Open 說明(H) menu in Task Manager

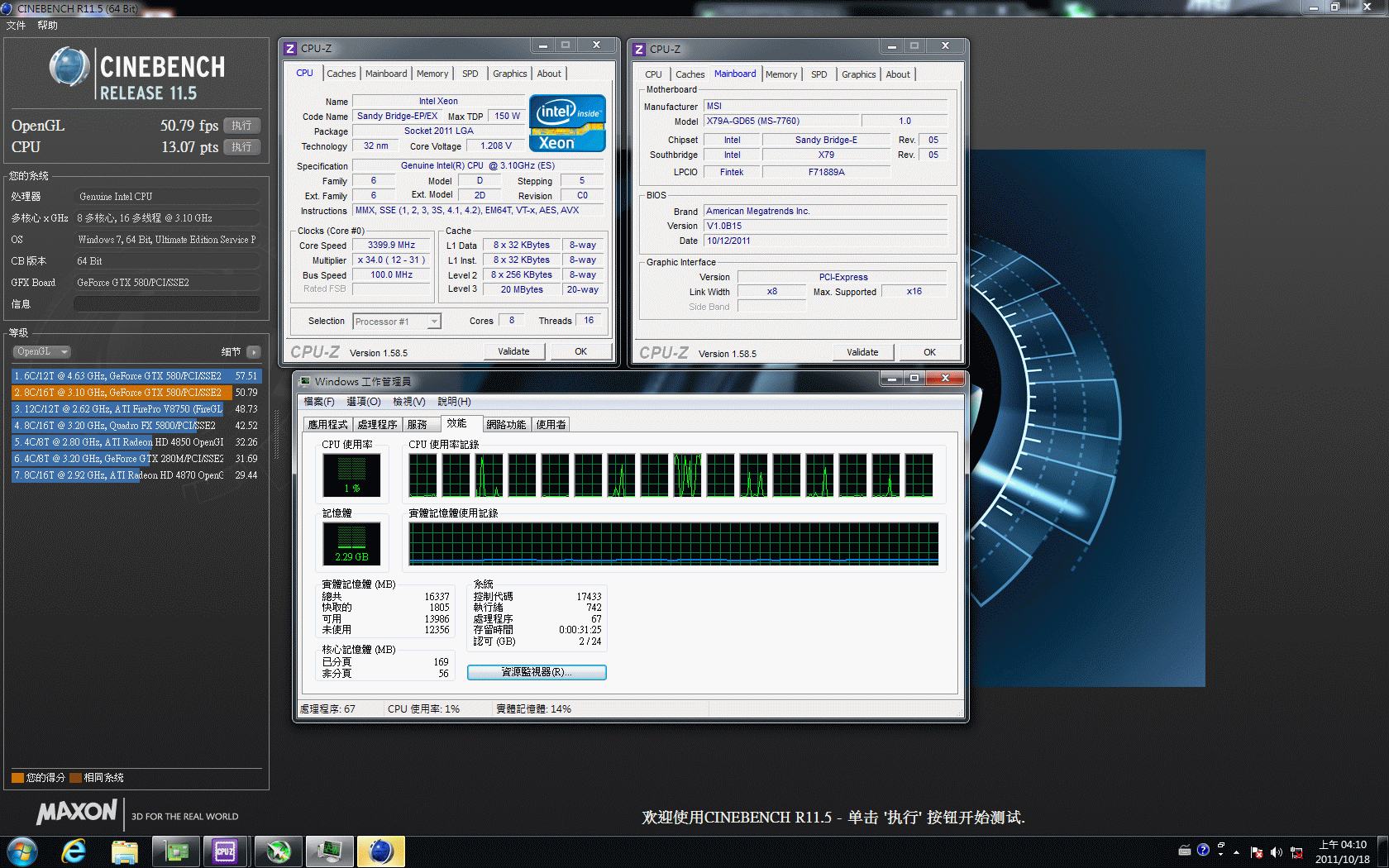tap(455, 402)
